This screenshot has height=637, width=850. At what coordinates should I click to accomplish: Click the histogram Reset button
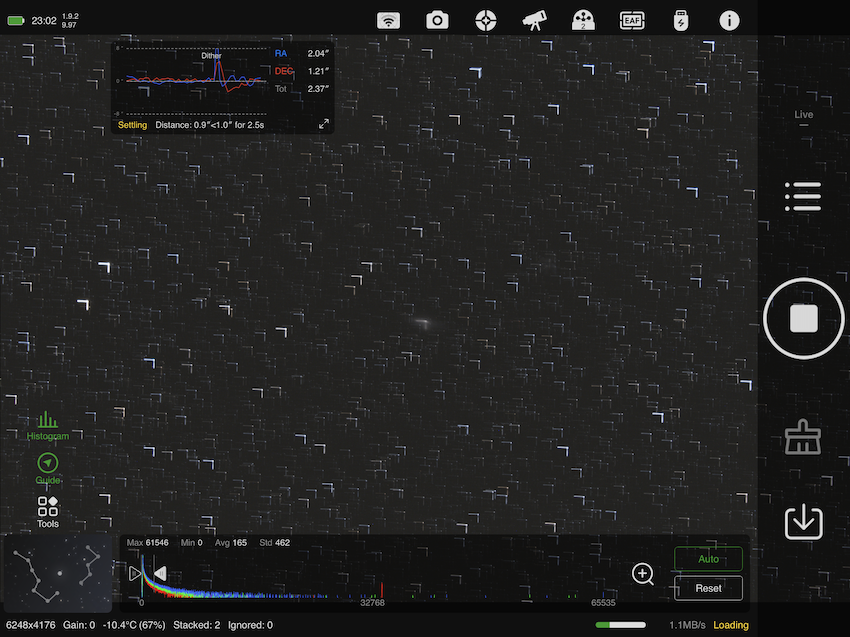[x=708, y=588]
